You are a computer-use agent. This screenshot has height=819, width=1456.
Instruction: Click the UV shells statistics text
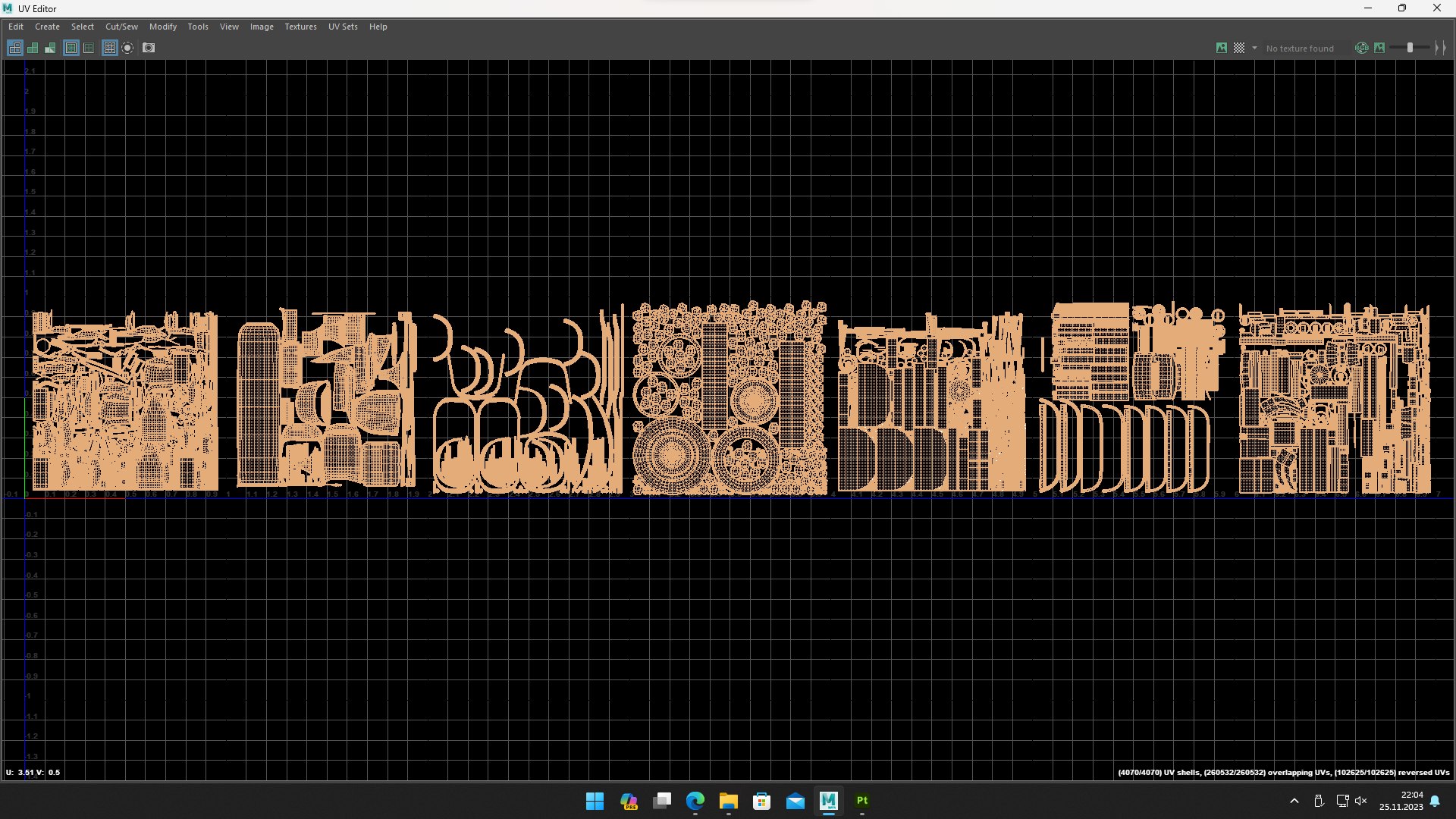1283,773
